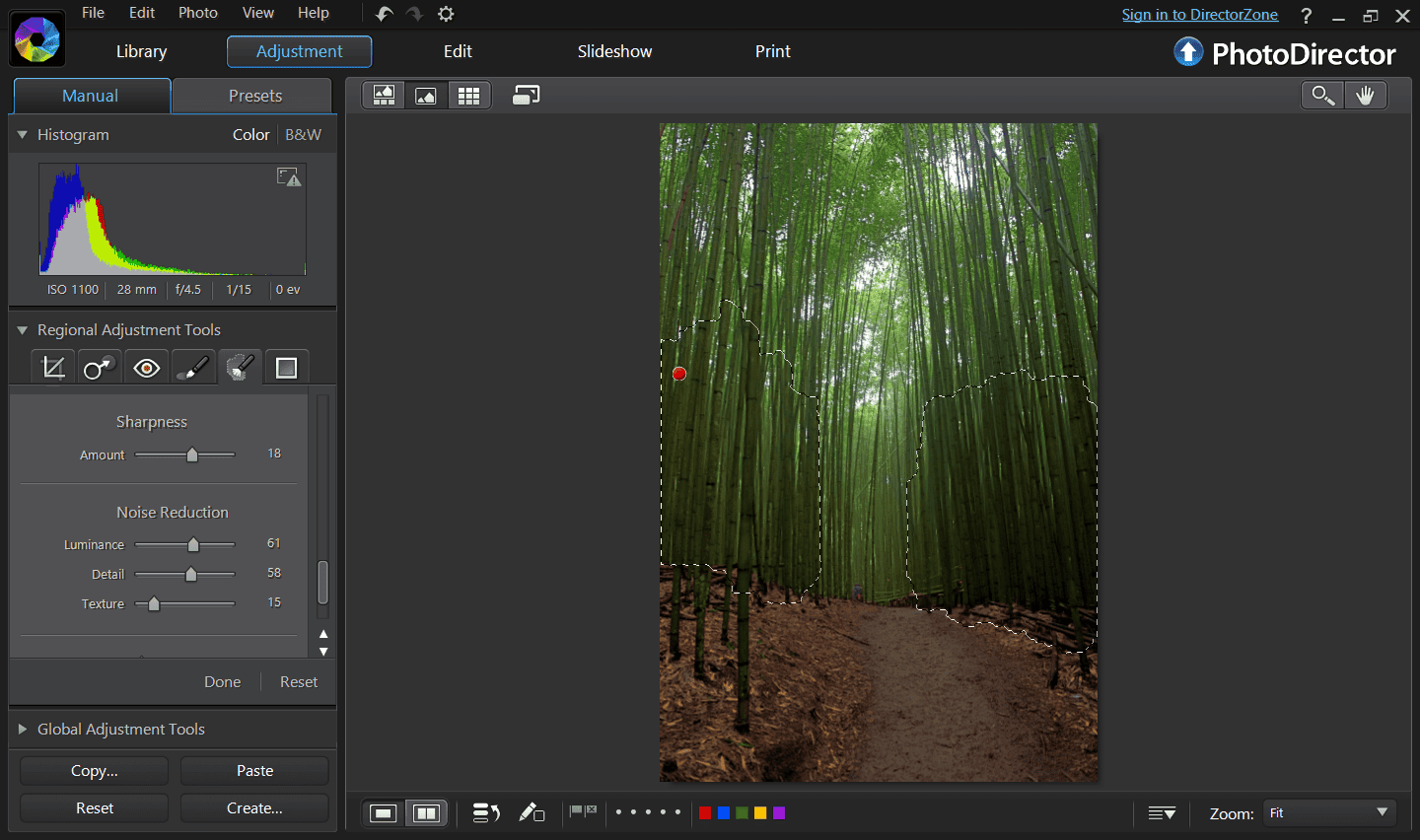Click Reset next to Done
Viewport: 1420px width, 840px height.
click(x=299, y=682)
